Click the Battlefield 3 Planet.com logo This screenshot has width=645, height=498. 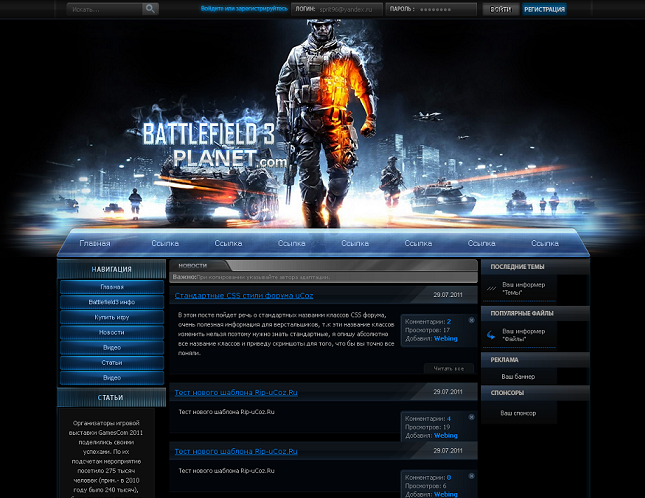click(214, 146)
